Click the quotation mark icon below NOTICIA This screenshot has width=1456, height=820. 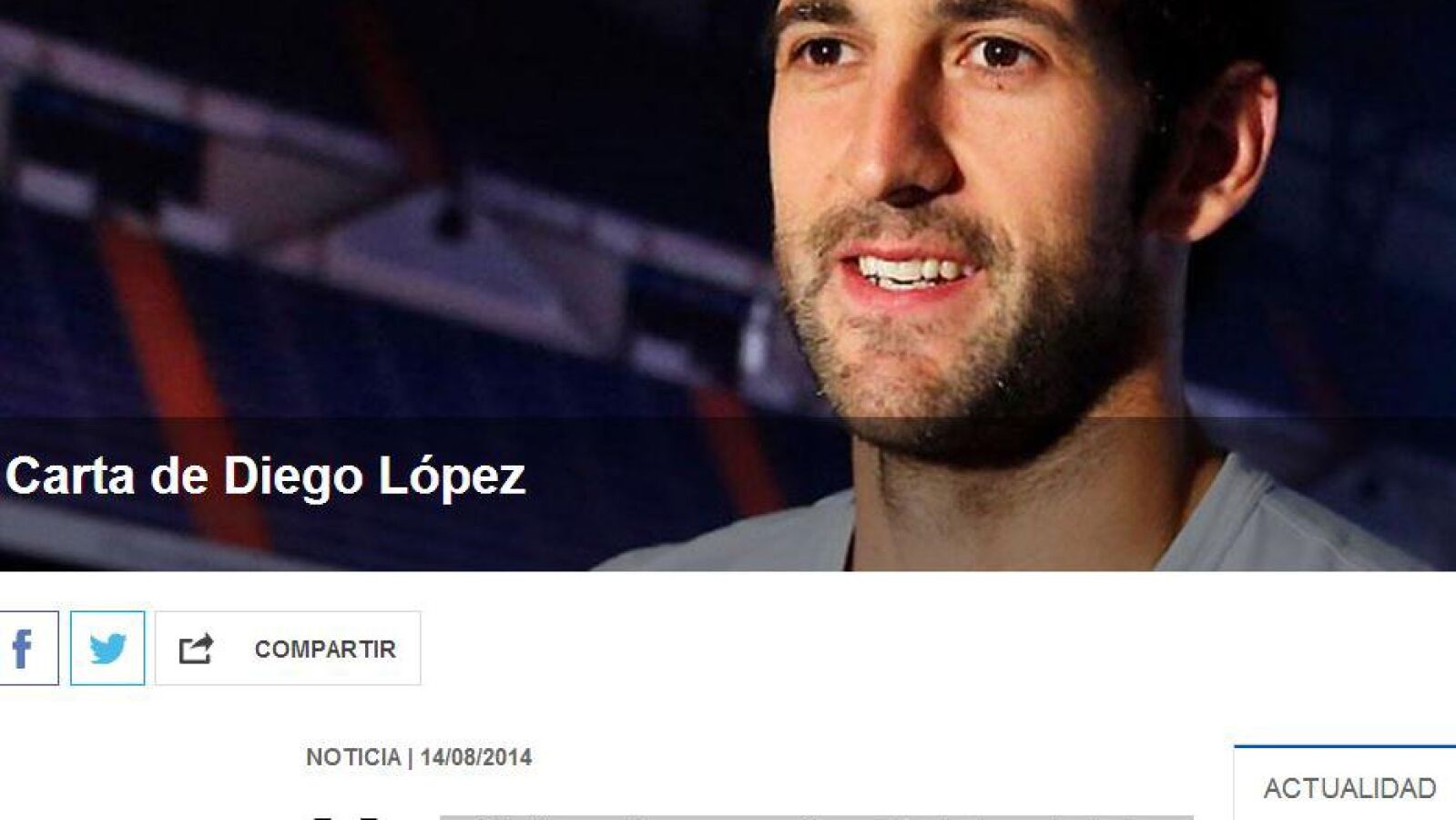tap(344, 817)
